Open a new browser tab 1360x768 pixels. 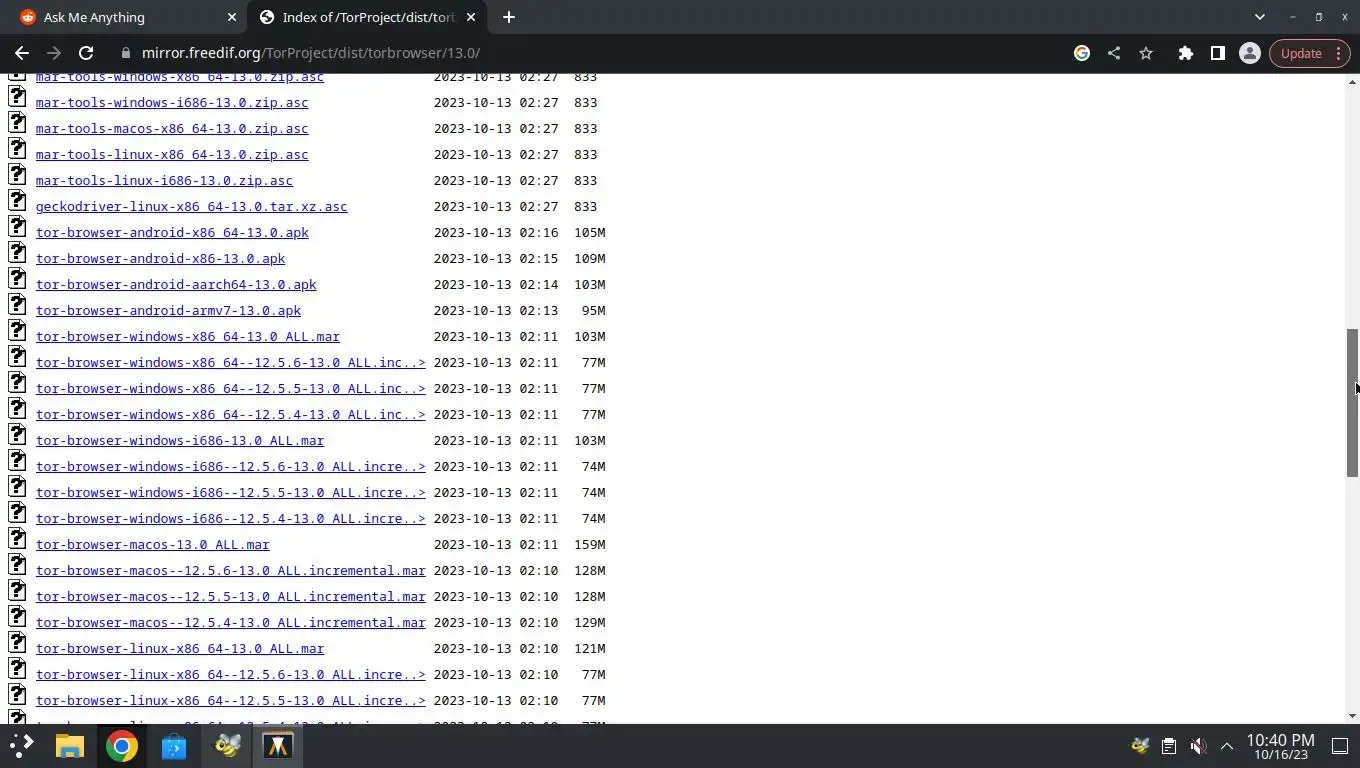pyautogui.click(x=509, y=17)
